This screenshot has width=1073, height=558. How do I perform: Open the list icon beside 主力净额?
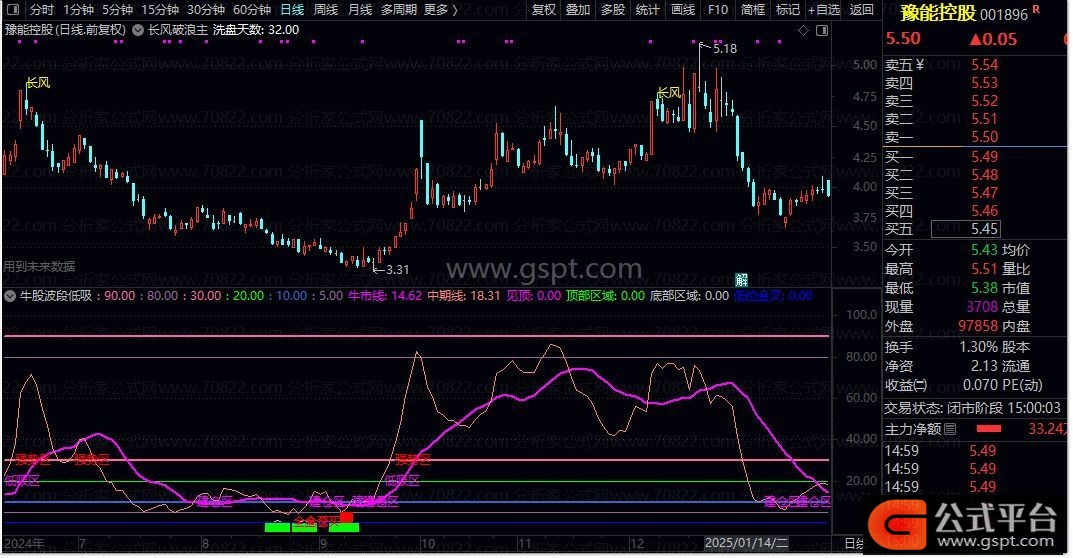[x=950, y=428]
